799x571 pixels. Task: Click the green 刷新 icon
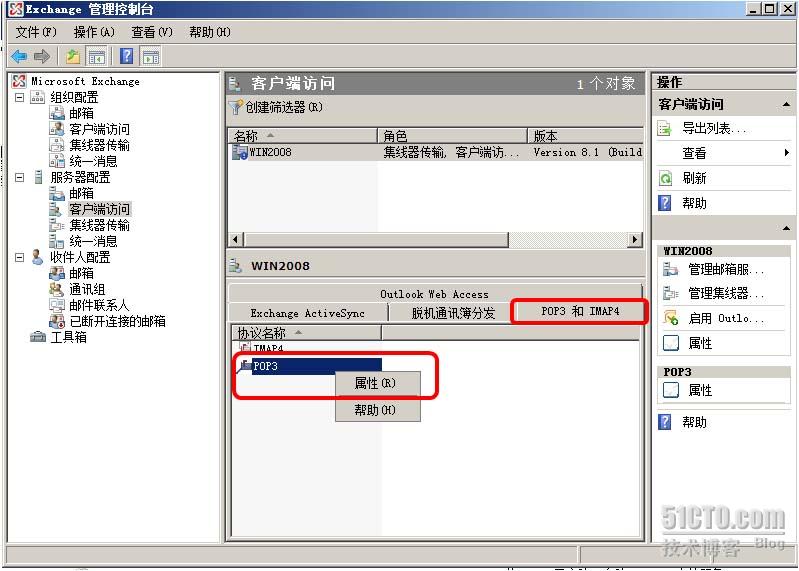click(665, 178)
